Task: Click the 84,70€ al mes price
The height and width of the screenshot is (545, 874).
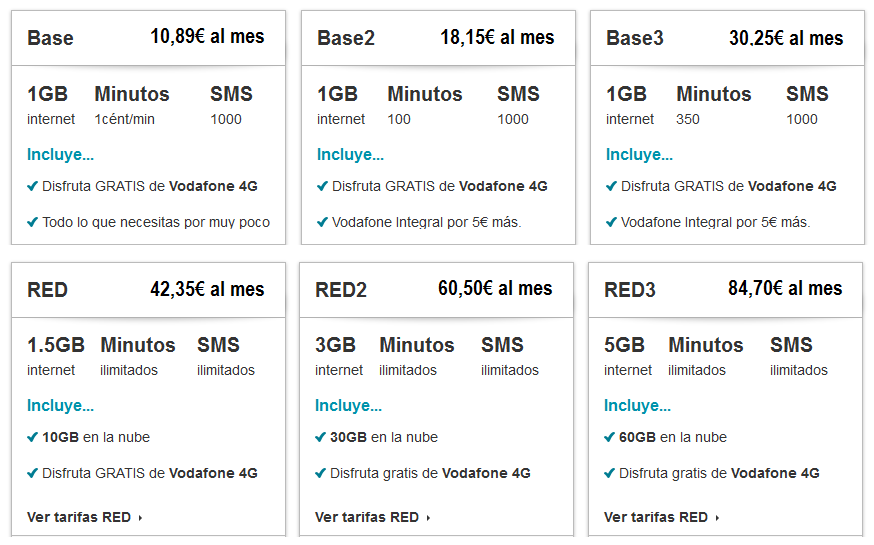Action: [785, 289]
